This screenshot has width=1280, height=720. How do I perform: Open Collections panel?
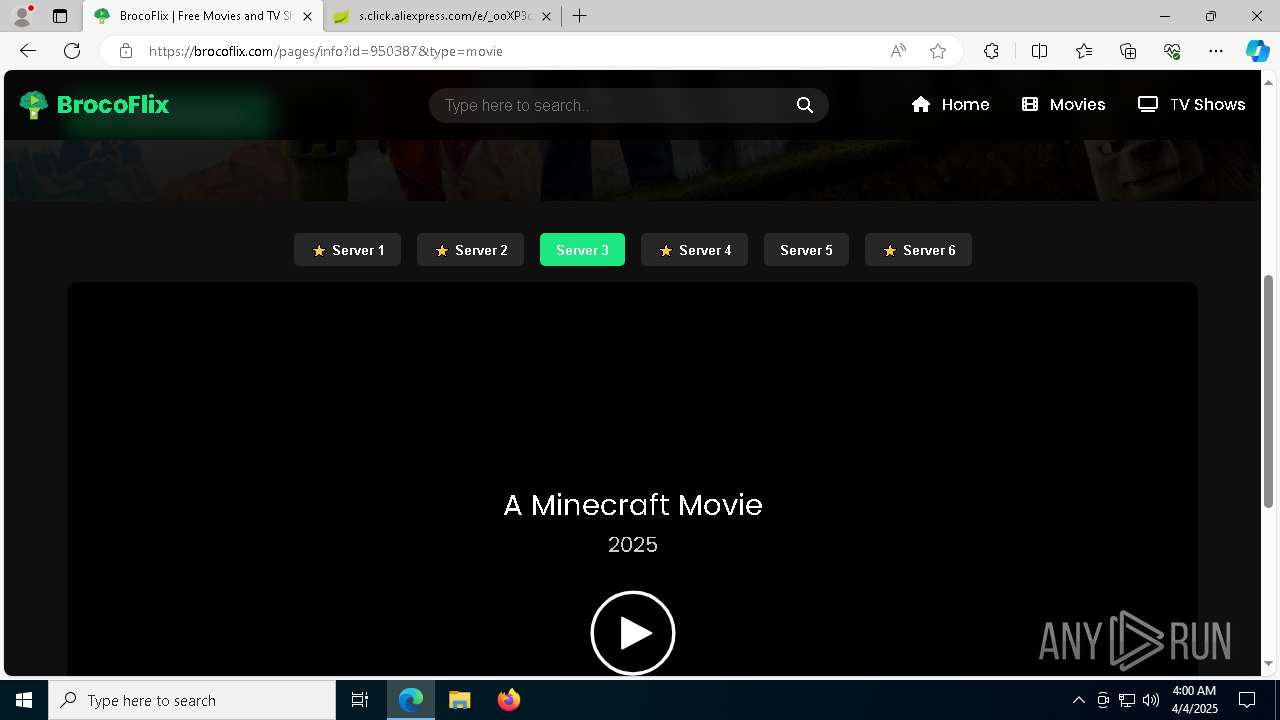tap(1128, 51)
